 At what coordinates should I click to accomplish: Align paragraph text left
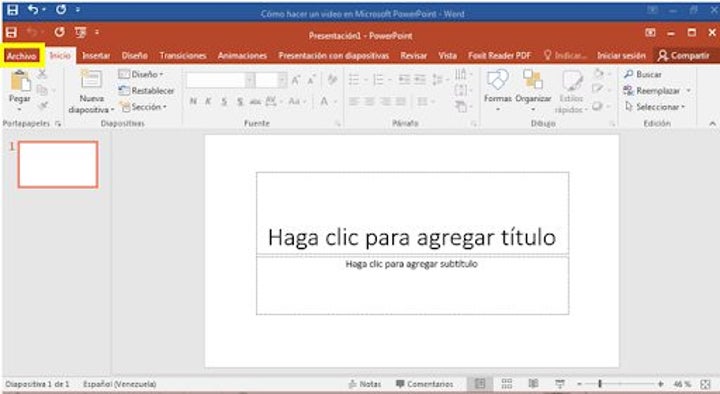354,101
